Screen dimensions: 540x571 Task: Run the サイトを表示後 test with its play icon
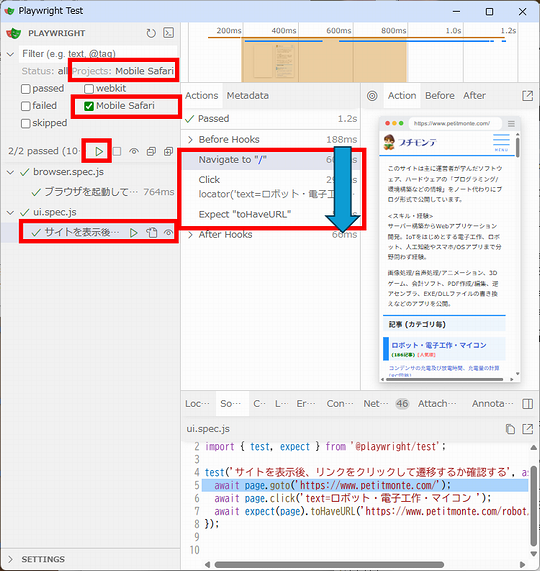(x=134, y=232)
